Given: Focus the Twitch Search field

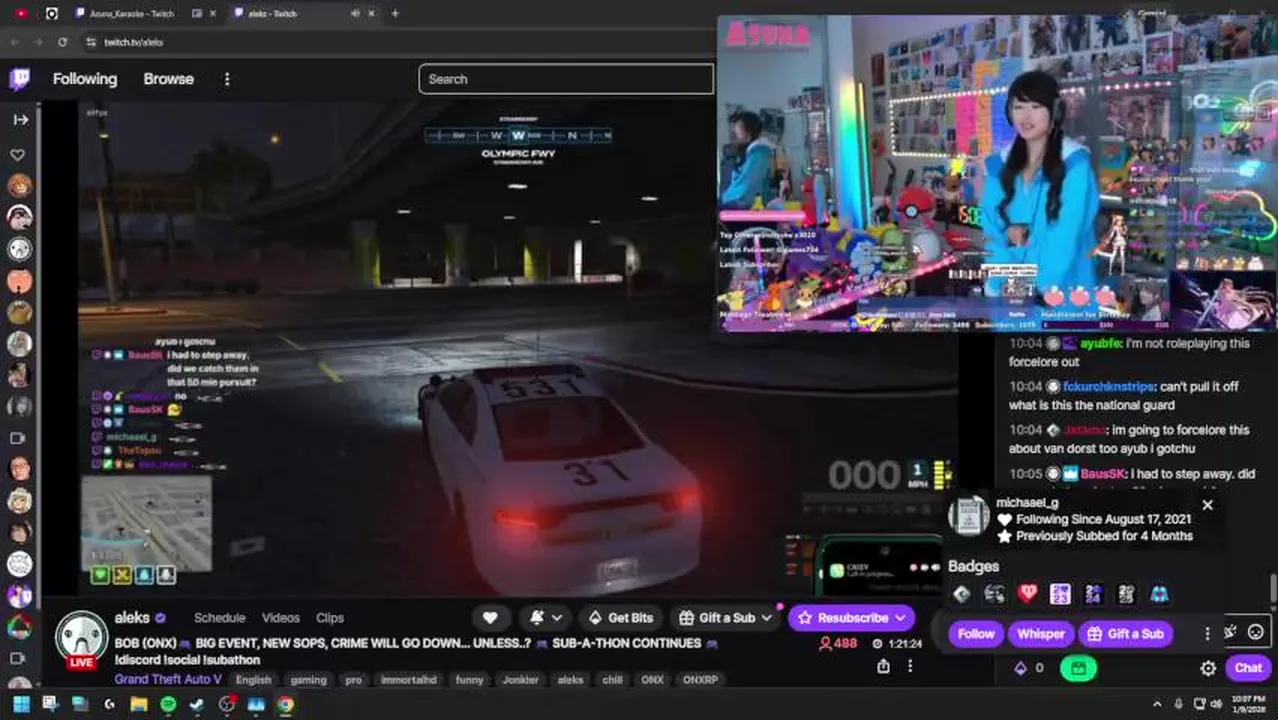Looking at the screenshot, I should [x=566, y=79].
